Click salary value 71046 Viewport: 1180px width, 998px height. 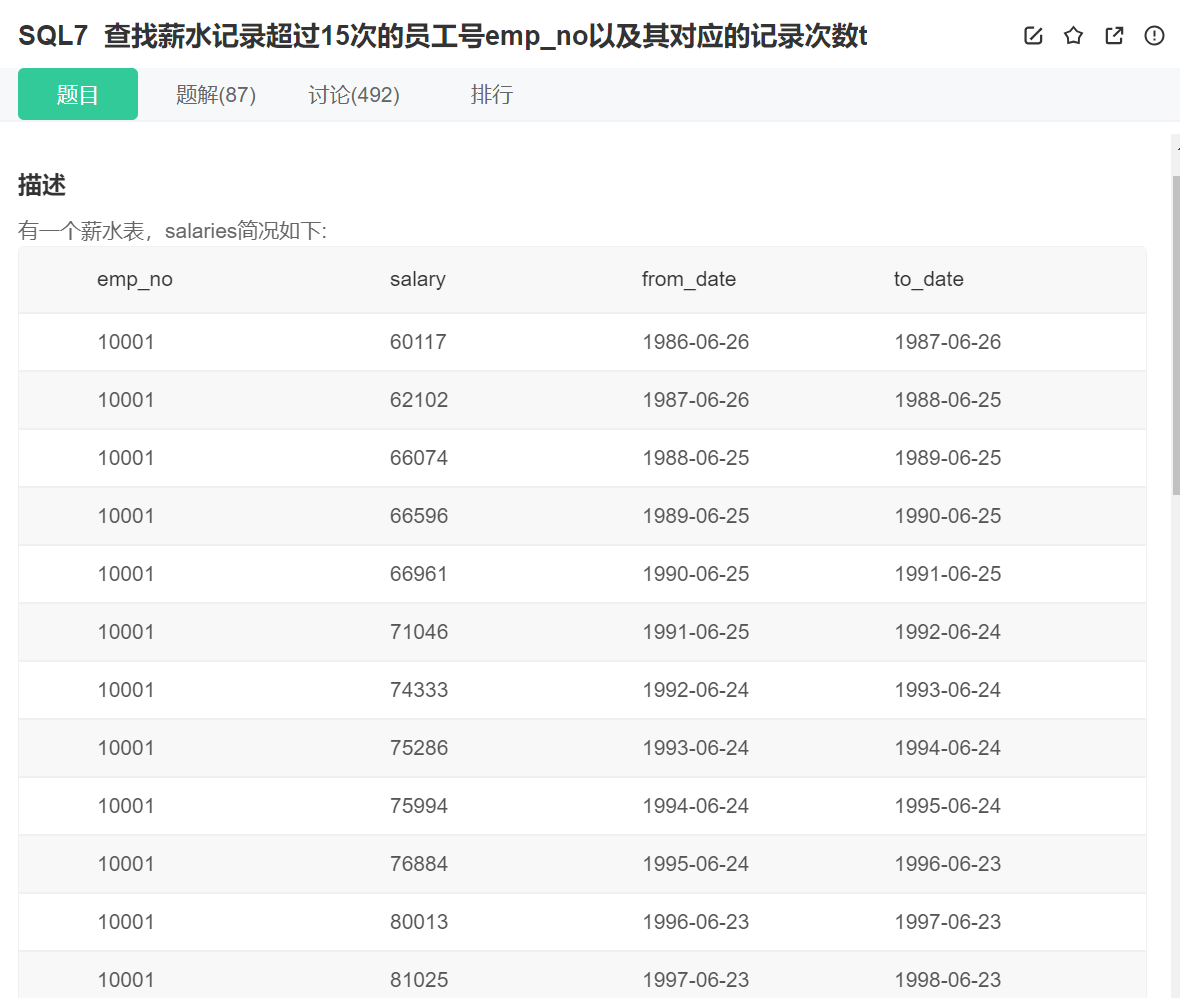[418, 631]
